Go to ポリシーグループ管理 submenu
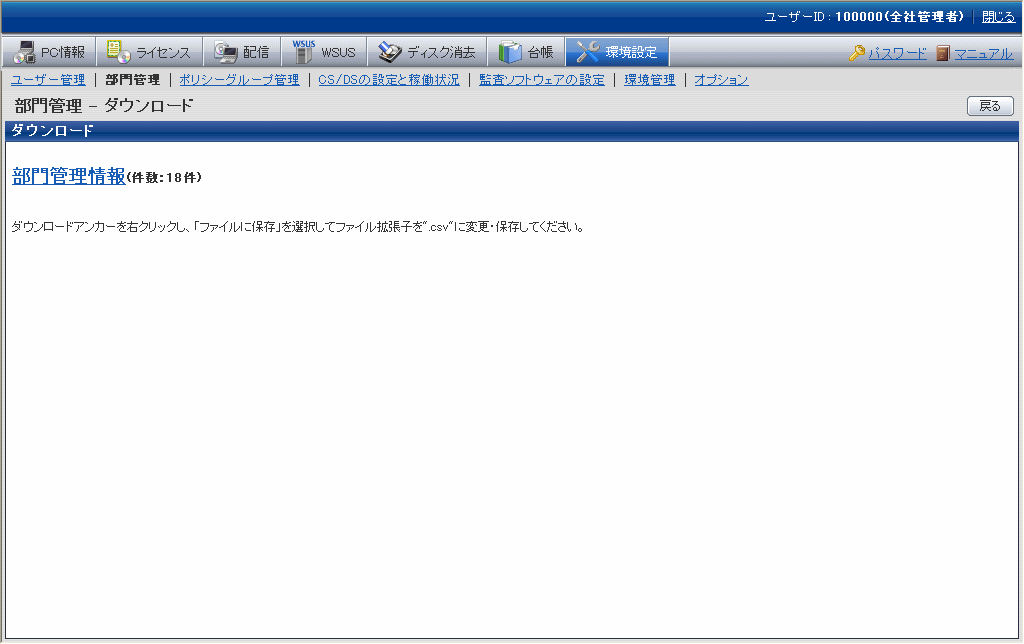 [239, 80]
